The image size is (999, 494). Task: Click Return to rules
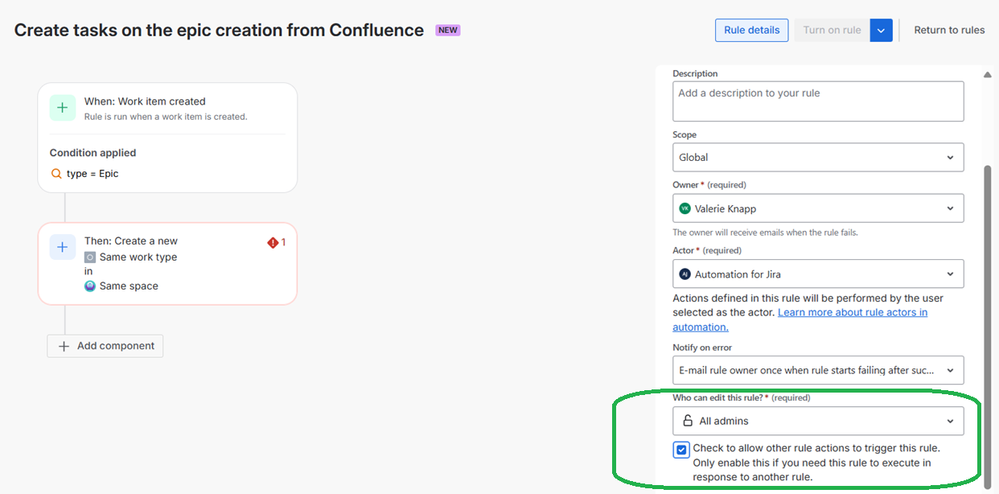pos(949,30)
